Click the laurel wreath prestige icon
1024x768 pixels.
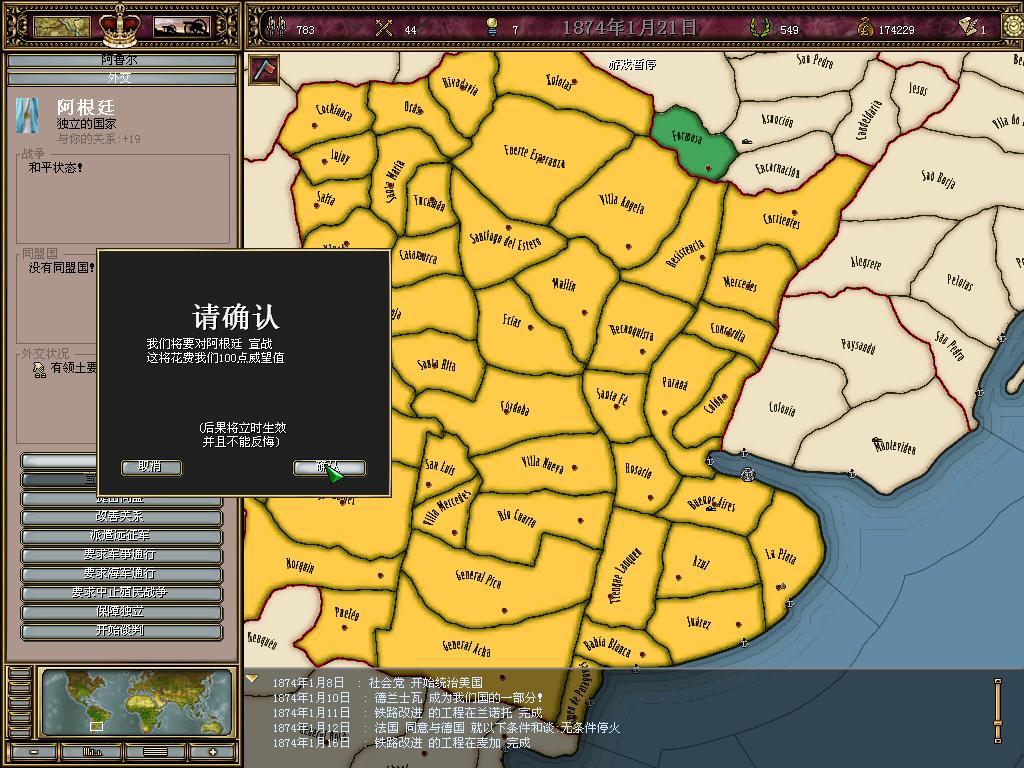coord(759,27)
